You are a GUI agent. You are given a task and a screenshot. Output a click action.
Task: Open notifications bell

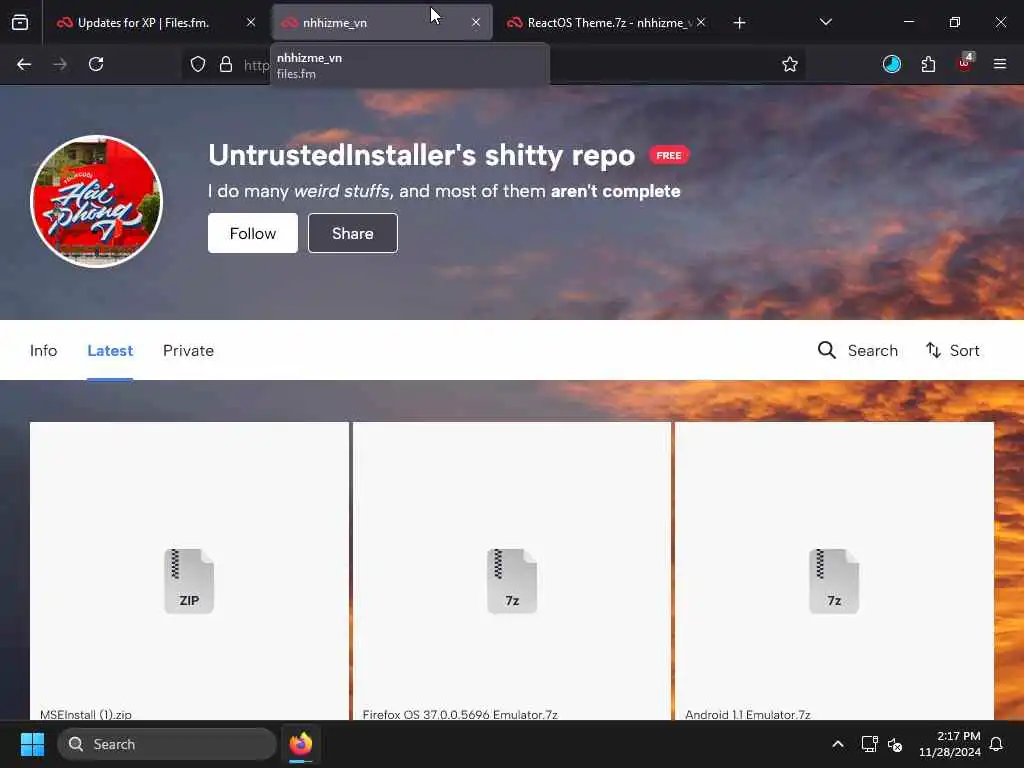pos(997,744)
